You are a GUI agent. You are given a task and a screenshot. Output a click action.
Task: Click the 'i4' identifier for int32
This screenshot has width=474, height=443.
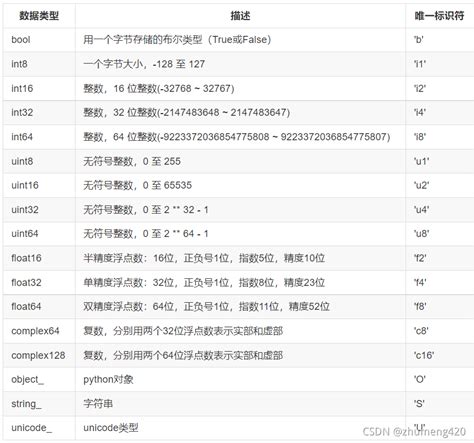[x=420, y=112]
